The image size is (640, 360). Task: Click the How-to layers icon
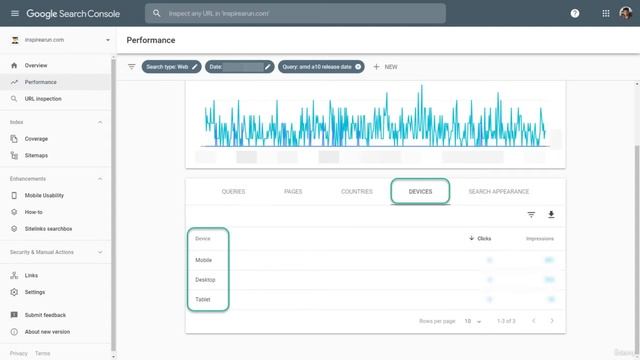[14, 212]
